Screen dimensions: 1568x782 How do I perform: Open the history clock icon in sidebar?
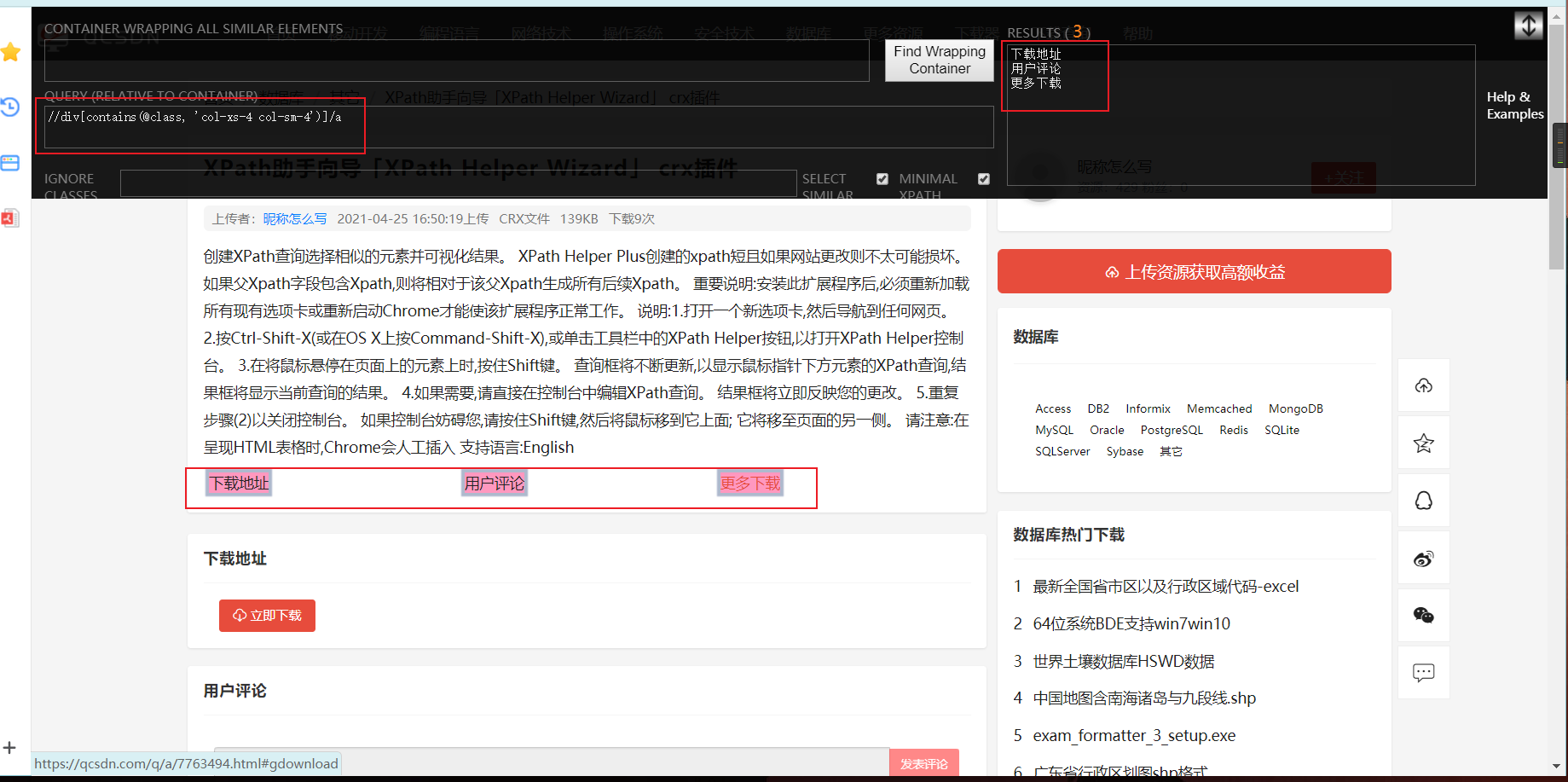pyautogui.click(x=10, y=107)
